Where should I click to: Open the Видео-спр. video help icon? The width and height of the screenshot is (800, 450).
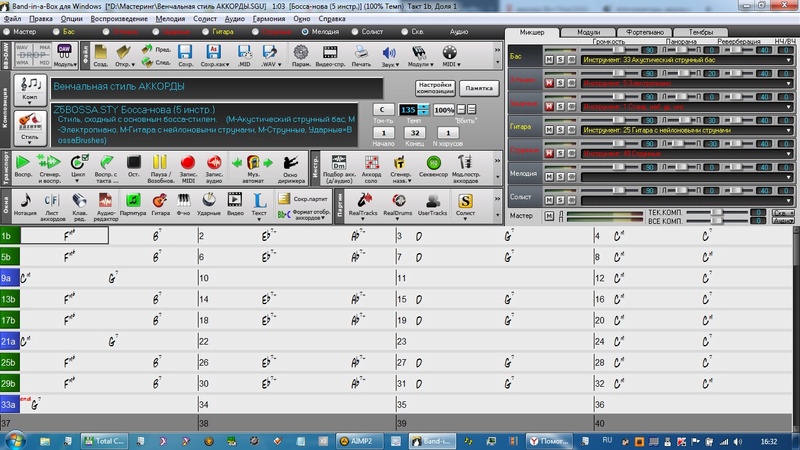330,53
